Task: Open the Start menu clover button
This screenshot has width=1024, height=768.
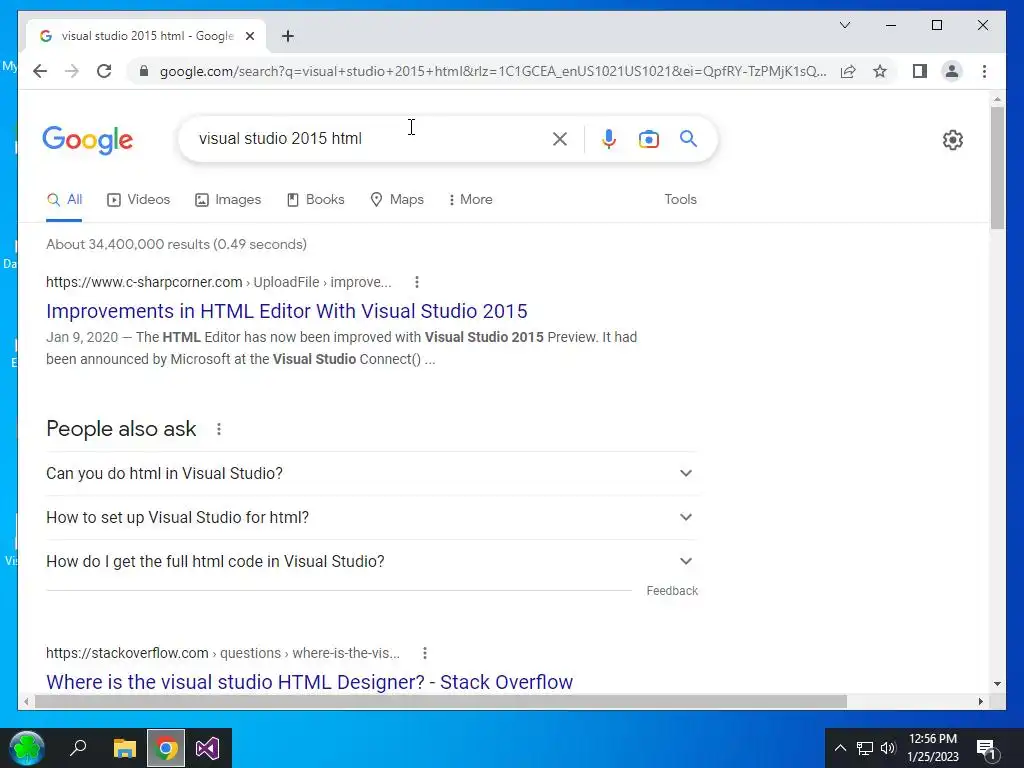Action: pos(27,748)
